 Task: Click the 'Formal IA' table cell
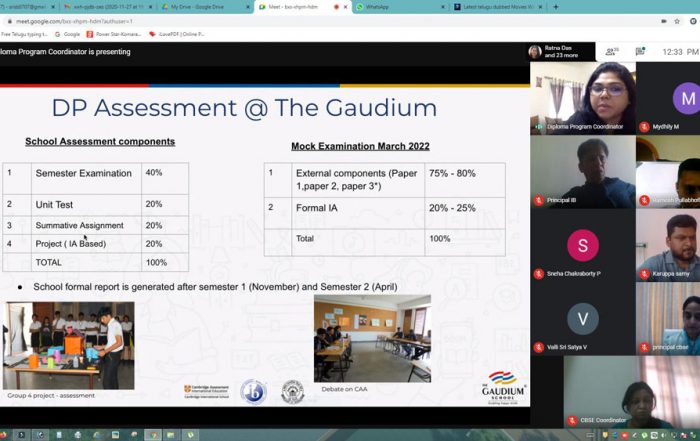[x=358, y=213]
